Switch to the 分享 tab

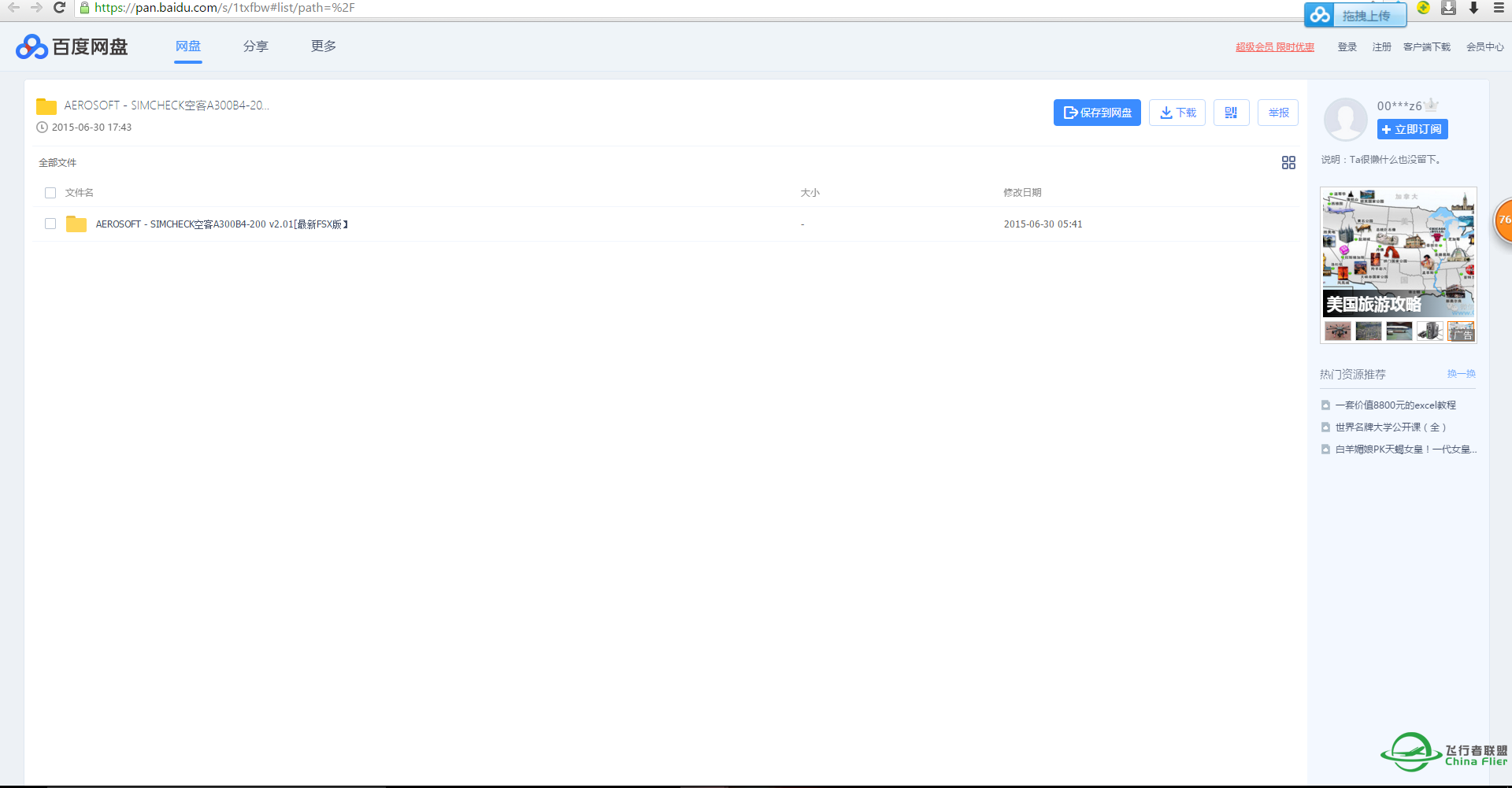255,46
